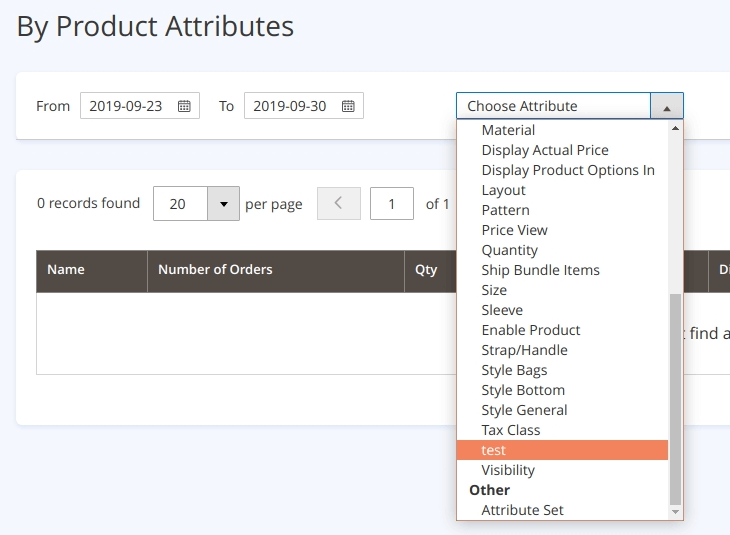Open the From date calendar picker icon
The height and width of the screenshot is (535, 730).
[x=184, y=106]
